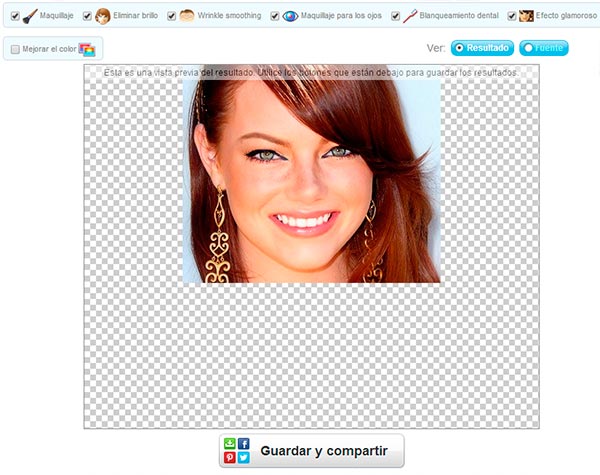Viewport: 600px width, 475px height.
Task: Uncheck the Eliminar brillo checkbox
Action: click(x=87, y=16)
